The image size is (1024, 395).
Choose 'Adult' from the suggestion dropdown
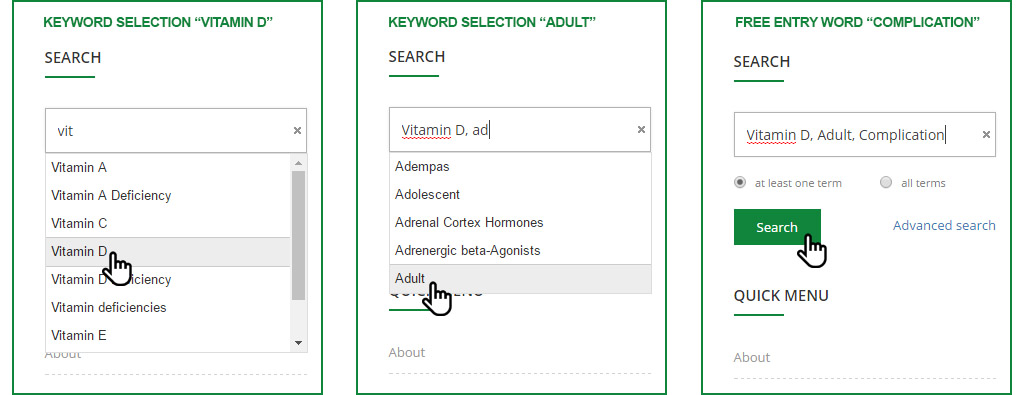(520, 279)
